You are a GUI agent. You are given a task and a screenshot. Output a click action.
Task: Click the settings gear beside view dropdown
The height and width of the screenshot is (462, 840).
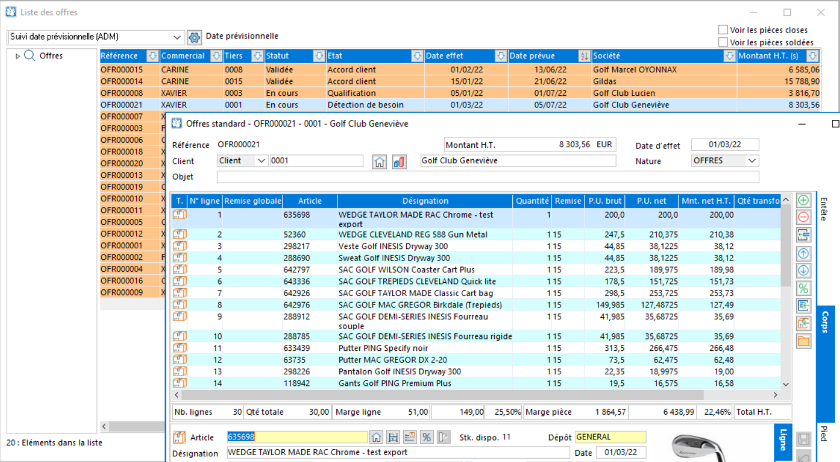(x=194, y=37)
